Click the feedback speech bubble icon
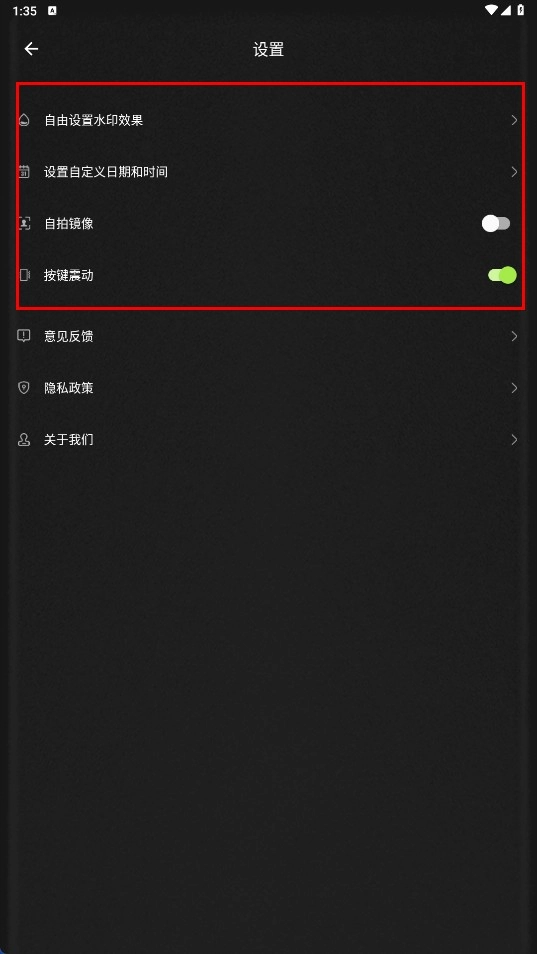The width and height of the screenshot is (537, 954). tap(24, 336)
